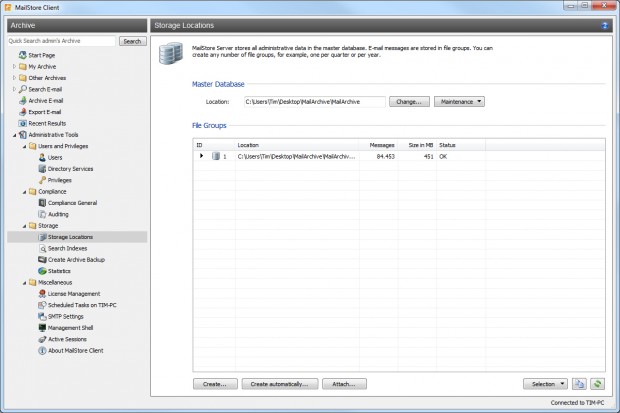Click the My Archive folder icon

pyautogui.click(x=23, y=66)
